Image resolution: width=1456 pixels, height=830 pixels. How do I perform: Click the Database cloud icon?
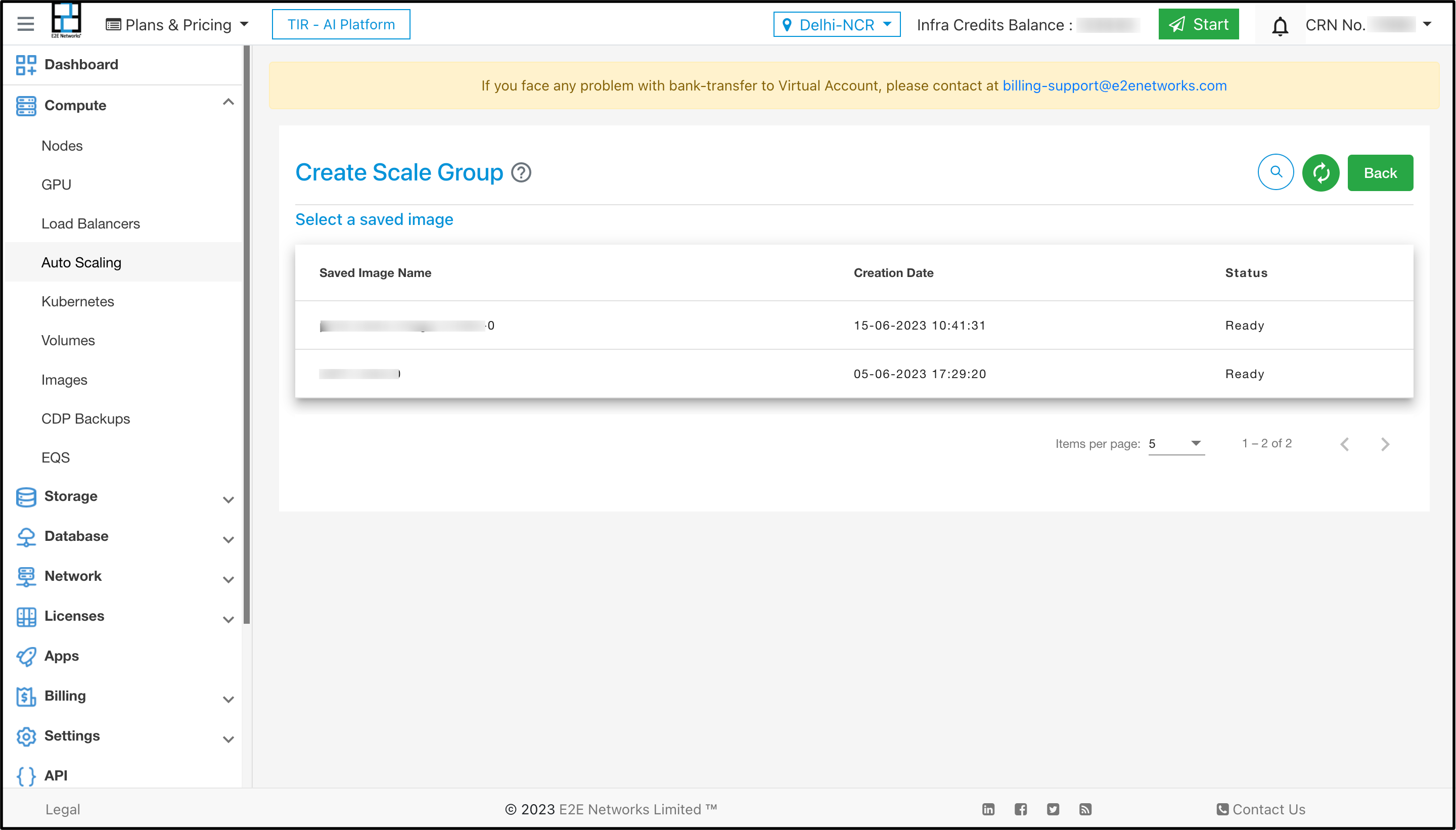click(26, 536)
